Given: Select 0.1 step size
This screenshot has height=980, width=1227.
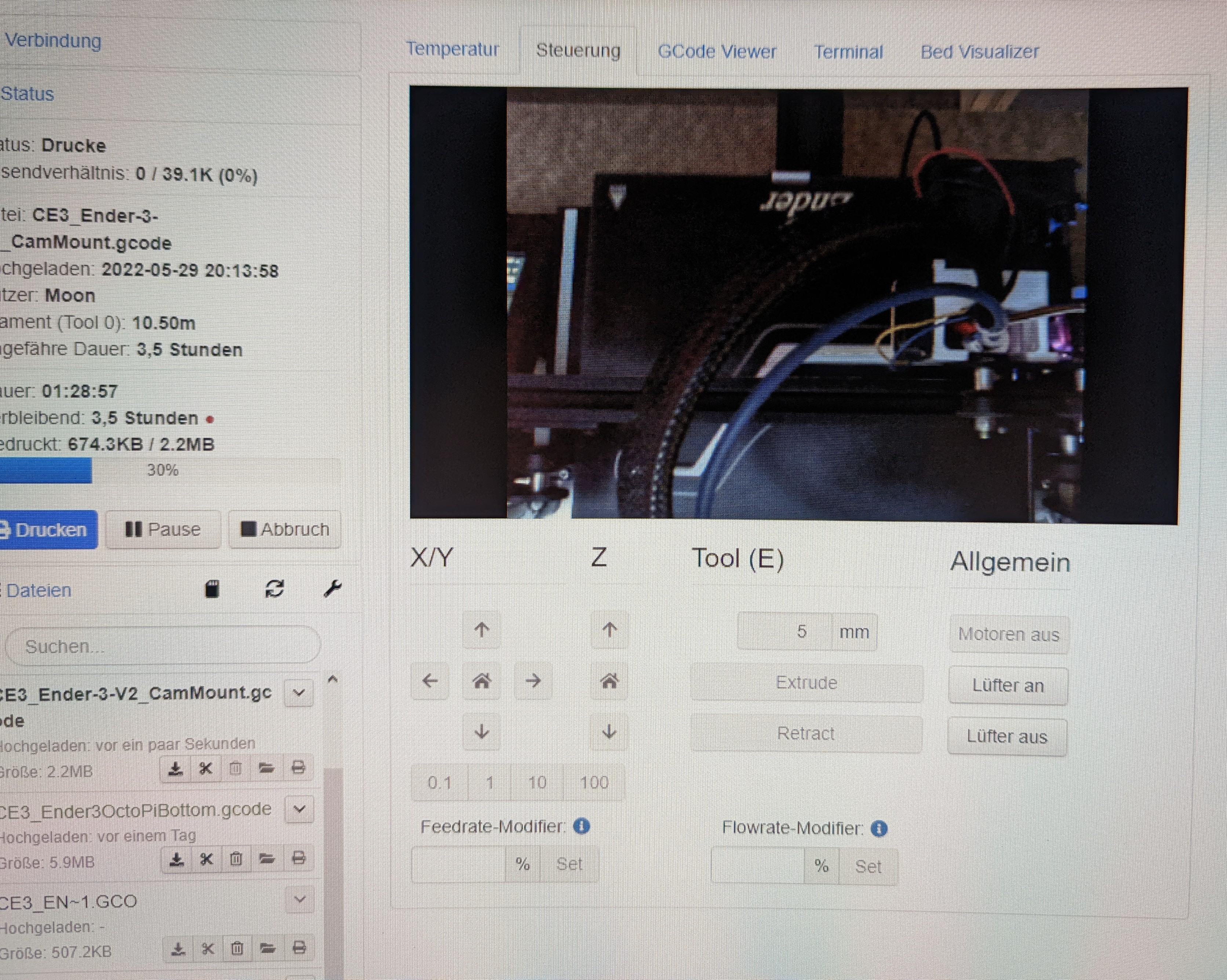Looking at the screenshot, I should [x=440, y=783].
